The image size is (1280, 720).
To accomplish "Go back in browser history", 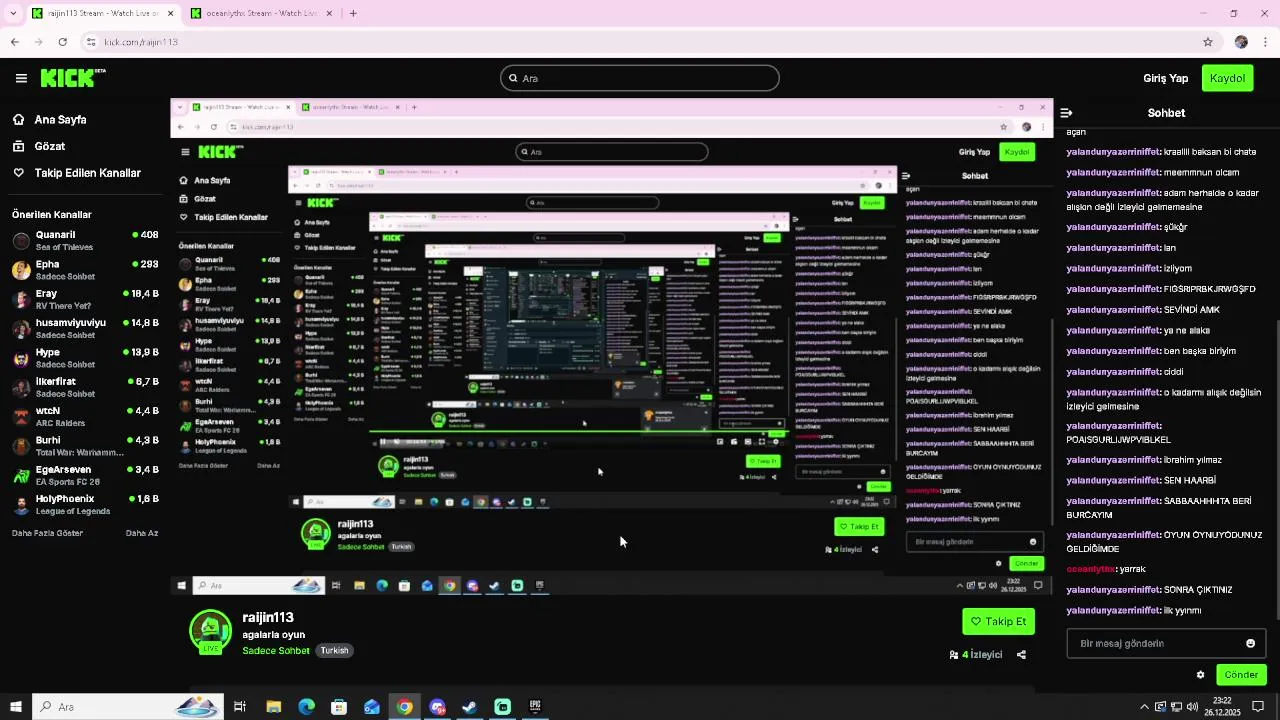I will pyautogui.click(x=14, y=42).
